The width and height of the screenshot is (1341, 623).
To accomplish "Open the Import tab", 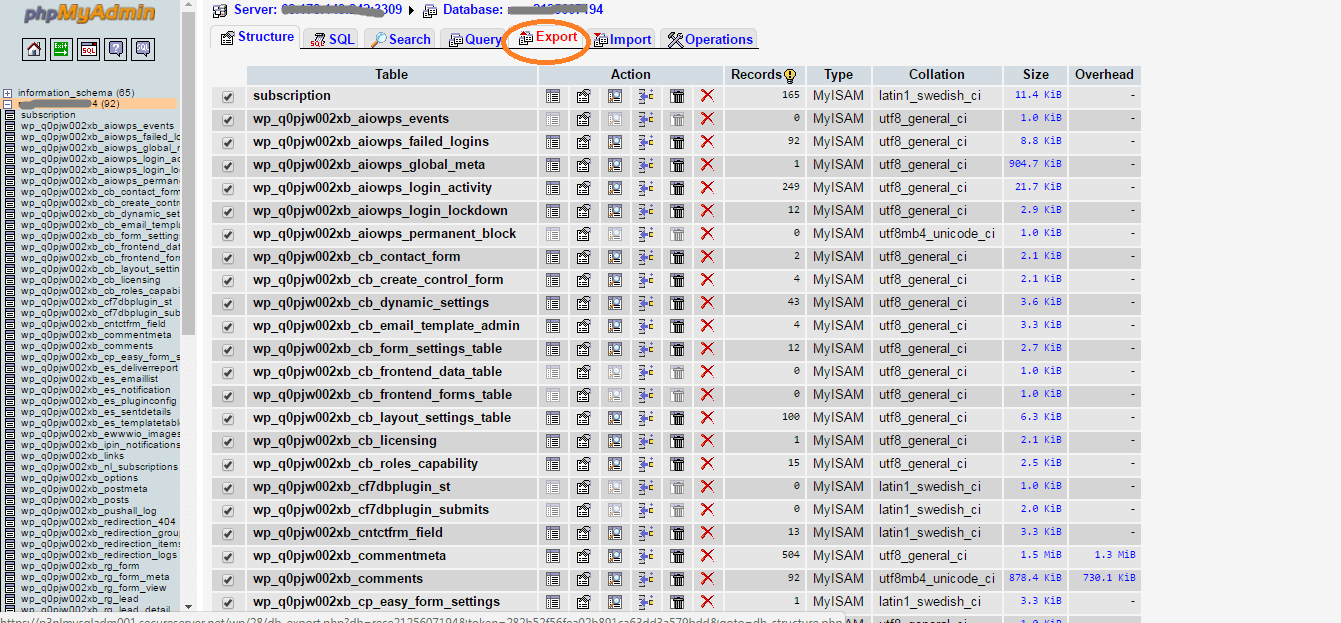I will tap(623, 40).
